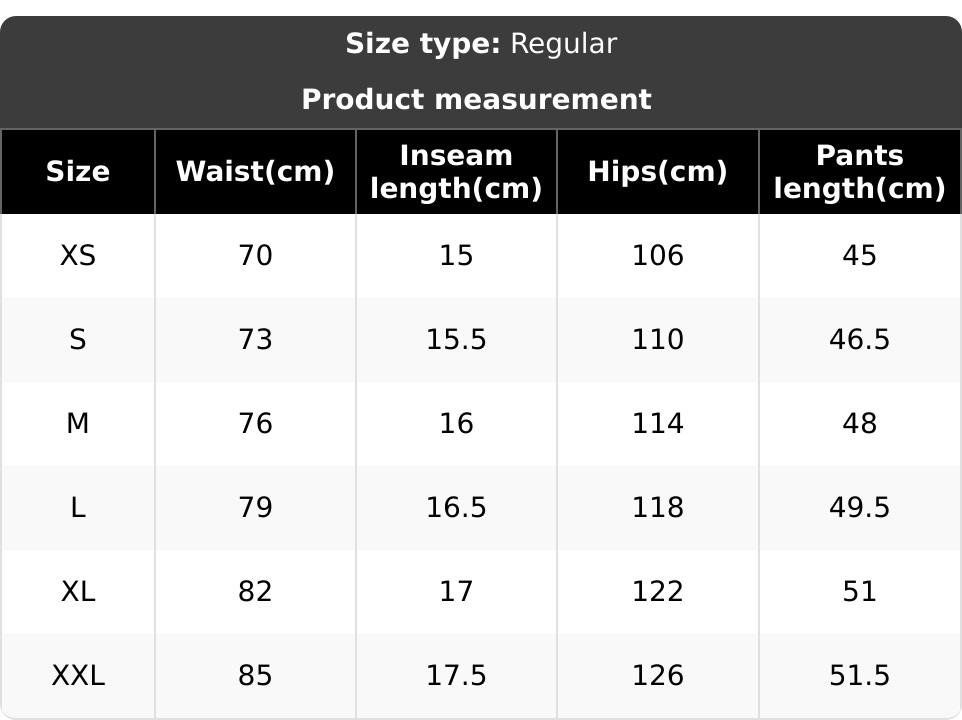Click the Size type: Regular label

[x=481, y=44]
